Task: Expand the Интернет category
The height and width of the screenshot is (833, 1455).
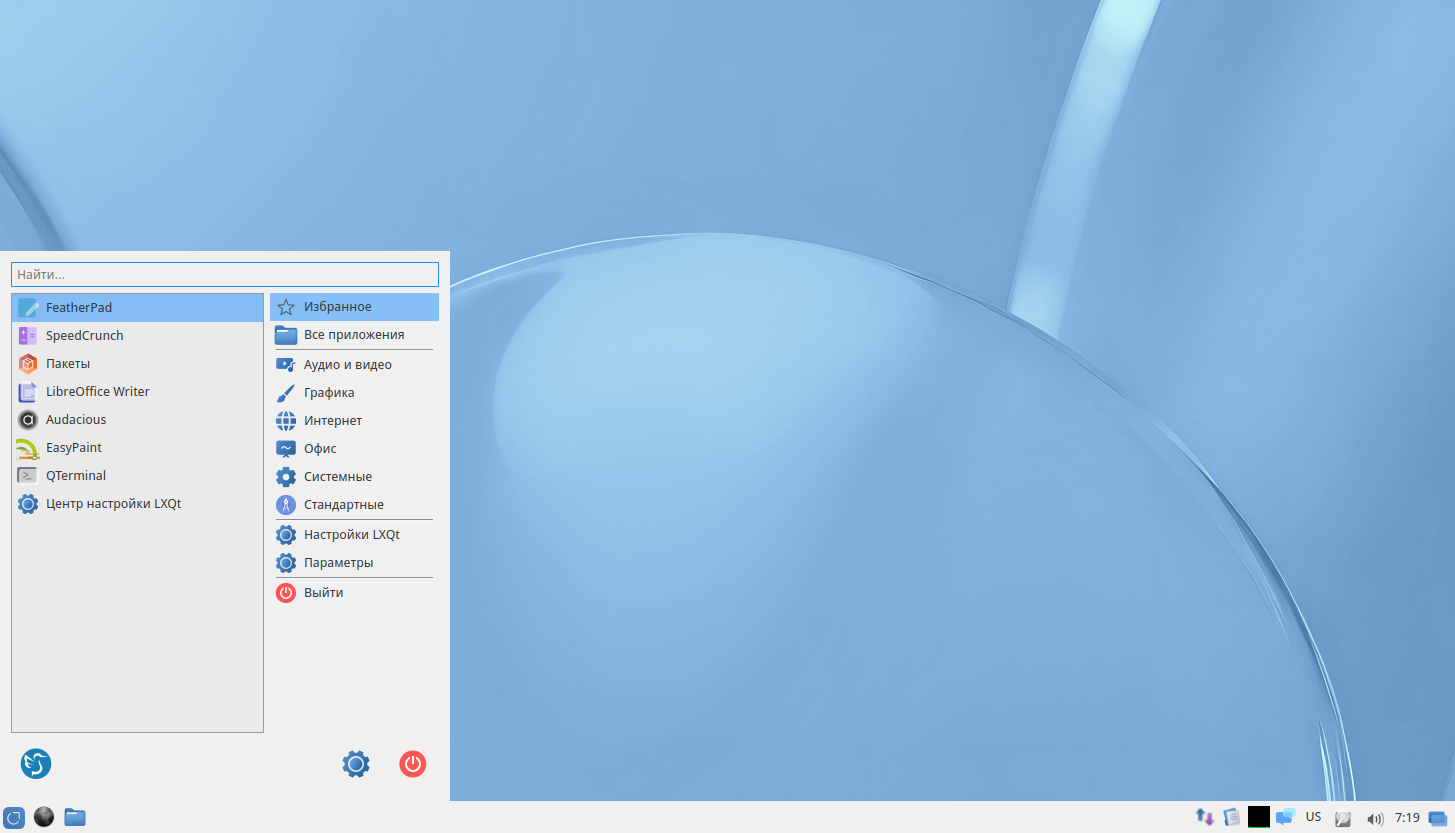Action: (354, 421)
